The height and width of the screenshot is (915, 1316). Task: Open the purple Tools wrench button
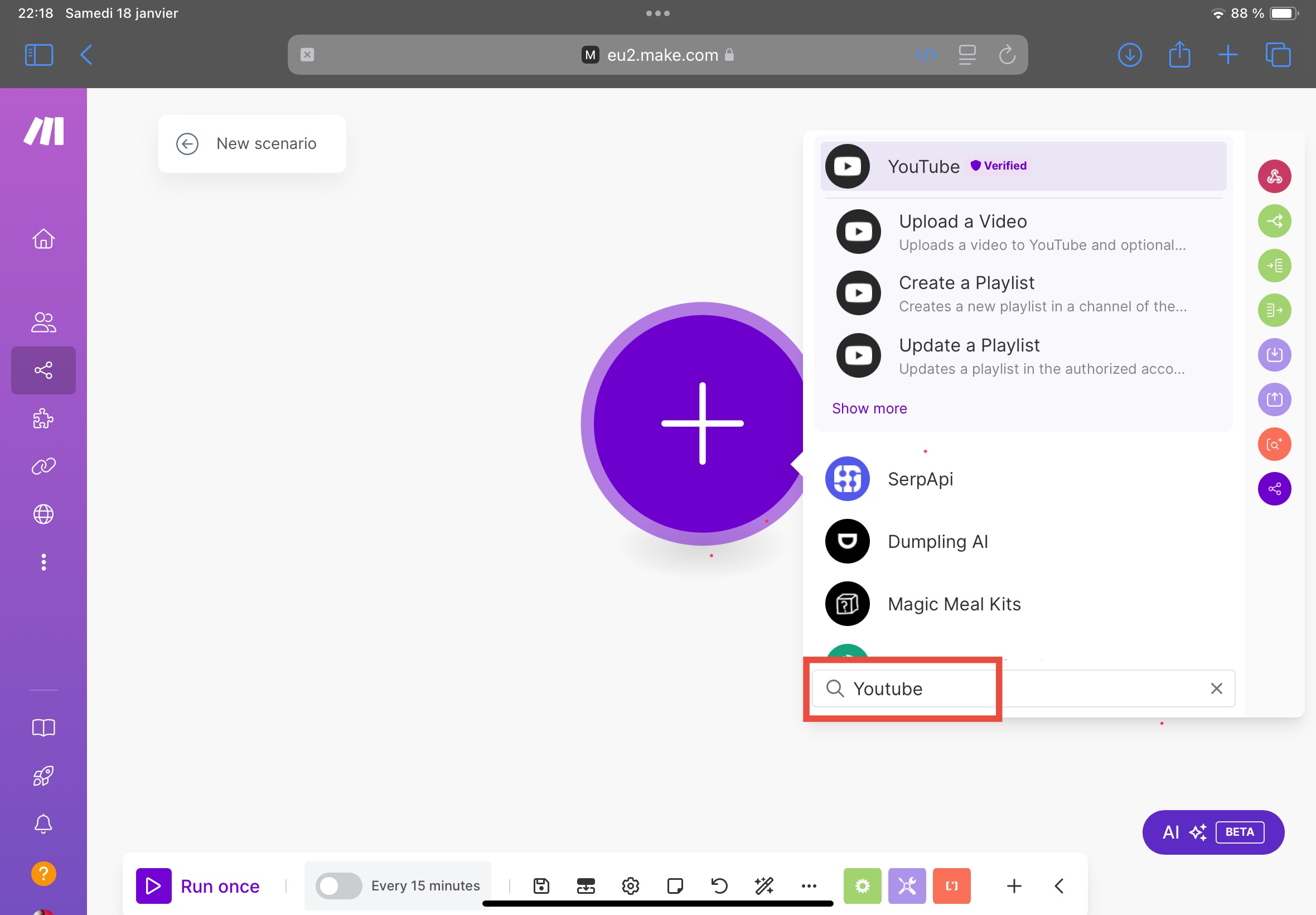click(x=907, y=886)
